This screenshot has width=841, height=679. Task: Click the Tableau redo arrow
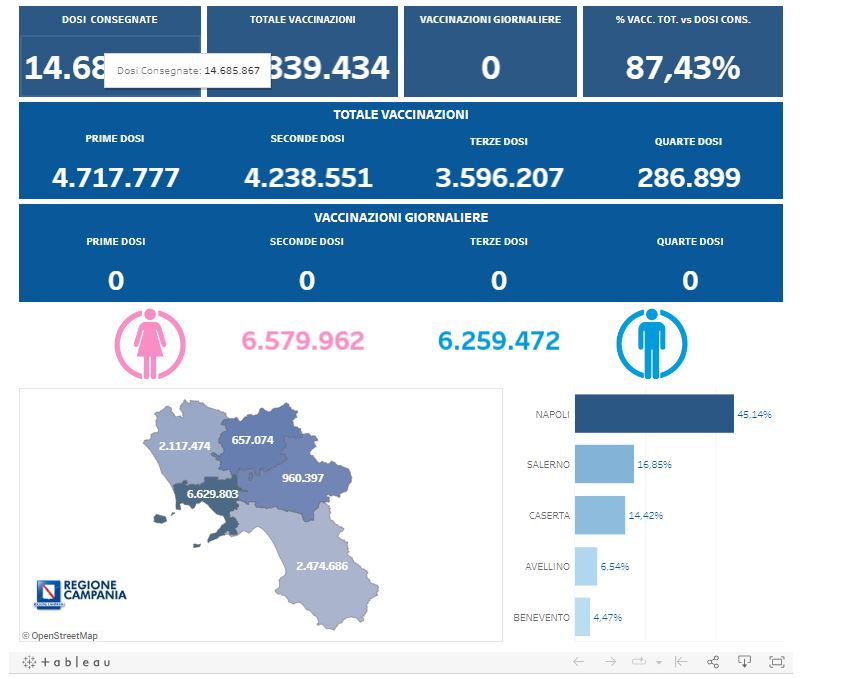[x=610, y=662]
